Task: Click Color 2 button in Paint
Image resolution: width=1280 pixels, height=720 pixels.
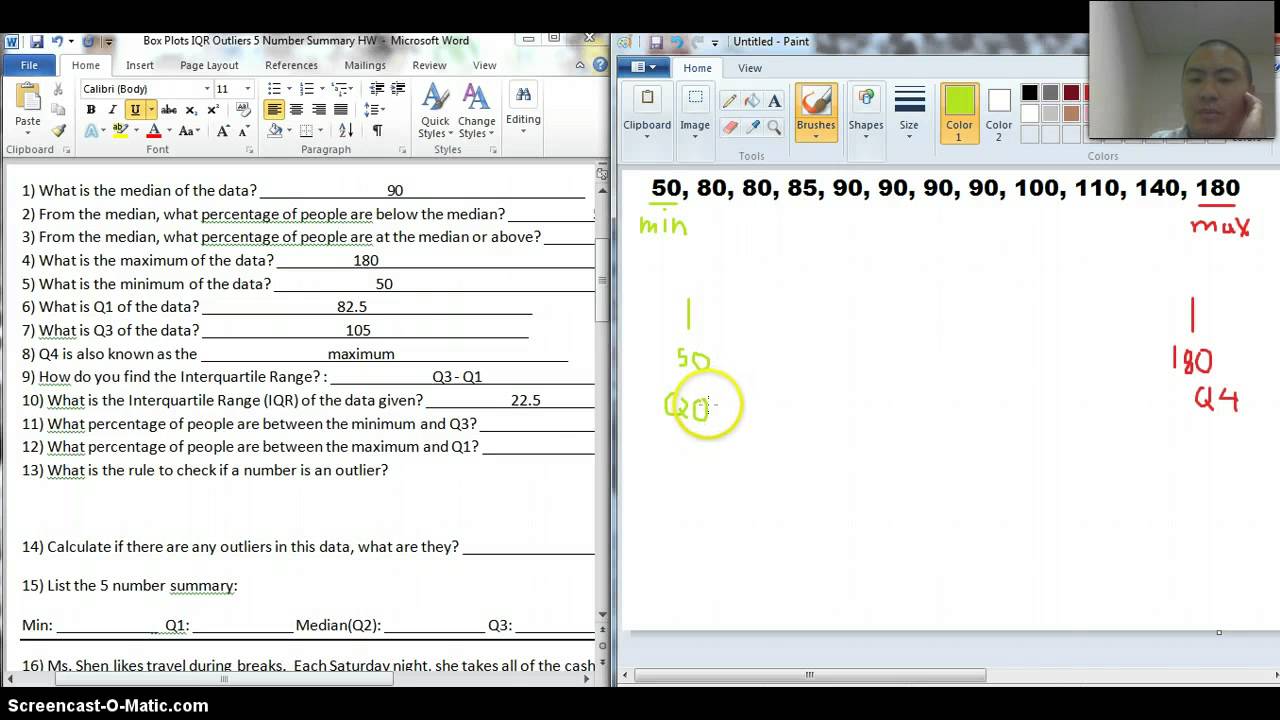Action: 999,113
